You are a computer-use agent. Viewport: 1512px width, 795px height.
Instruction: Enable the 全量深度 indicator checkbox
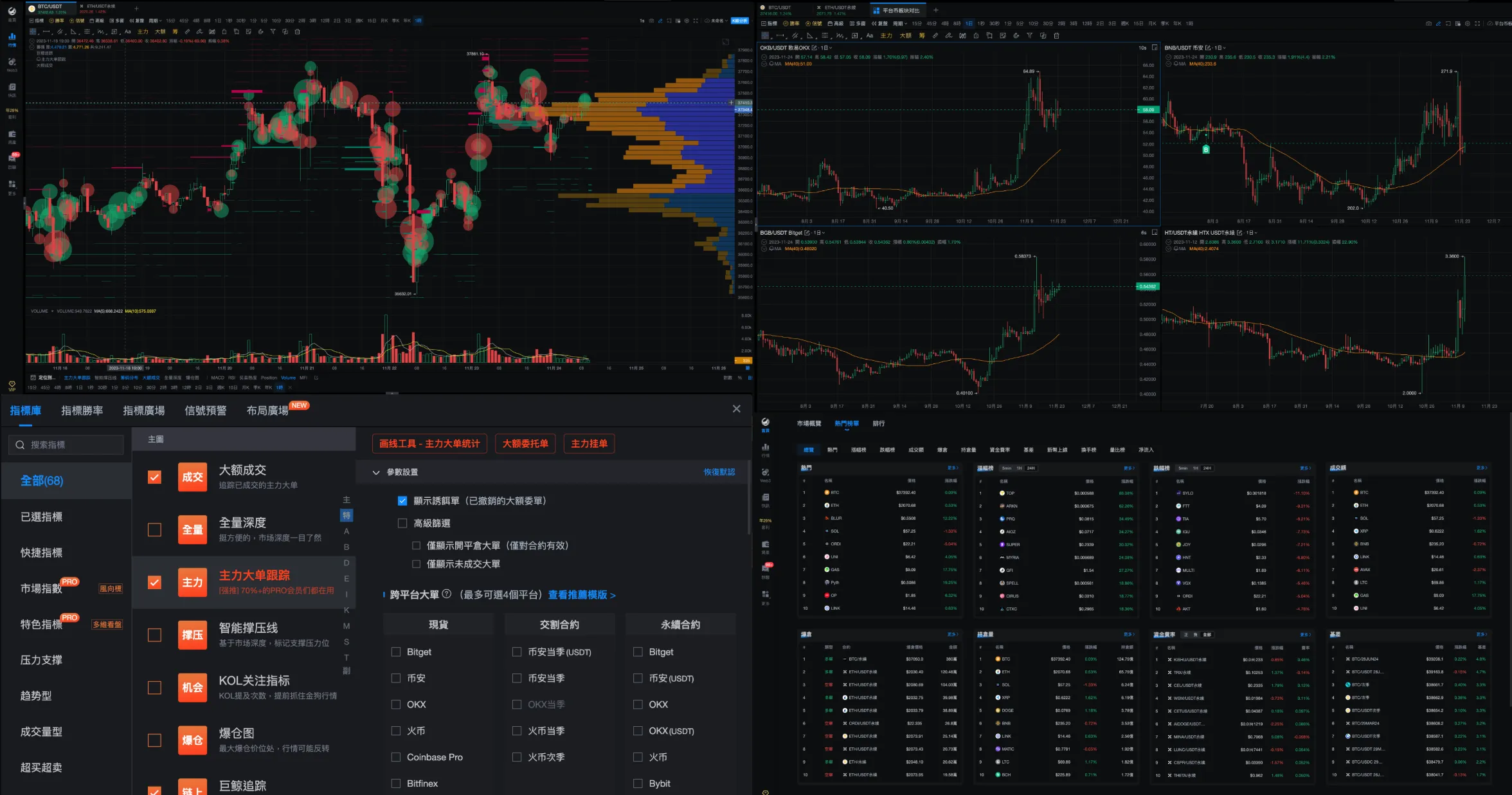154,530
